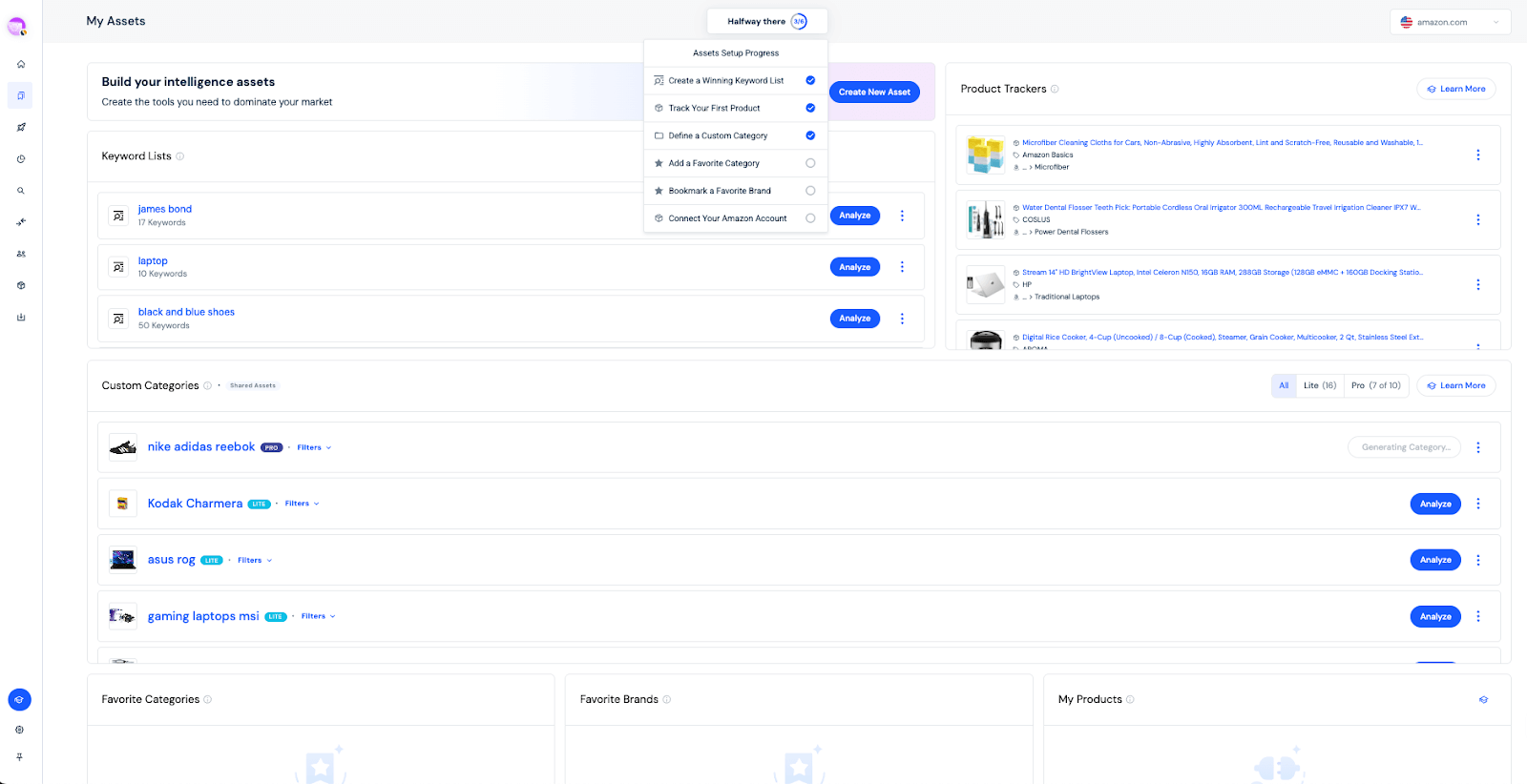Viewport: 1527px width, 784px height.
Task: Analyze the james bond keyword list
Action: [x=855, y=216]
